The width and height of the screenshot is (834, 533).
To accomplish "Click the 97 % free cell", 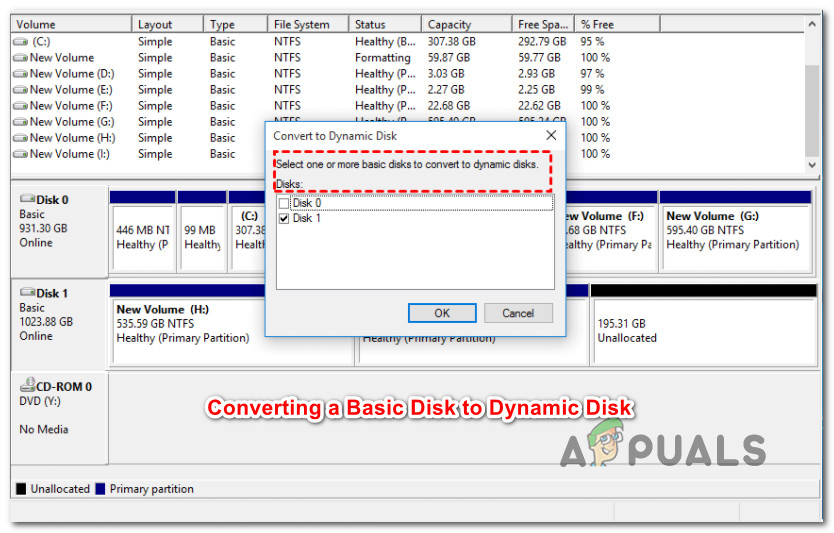I will pyautogui.click(x=592, y=73).
